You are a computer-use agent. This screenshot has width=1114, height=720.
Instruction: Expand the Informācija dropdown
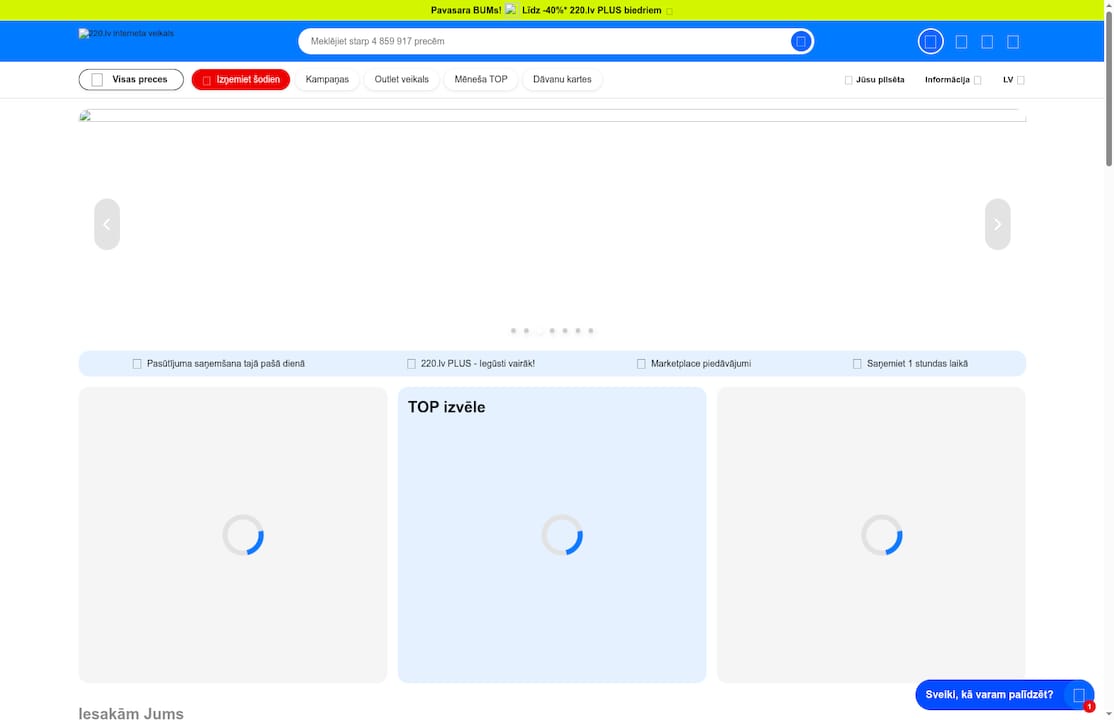pyautogui.click(x=953, y=80)
